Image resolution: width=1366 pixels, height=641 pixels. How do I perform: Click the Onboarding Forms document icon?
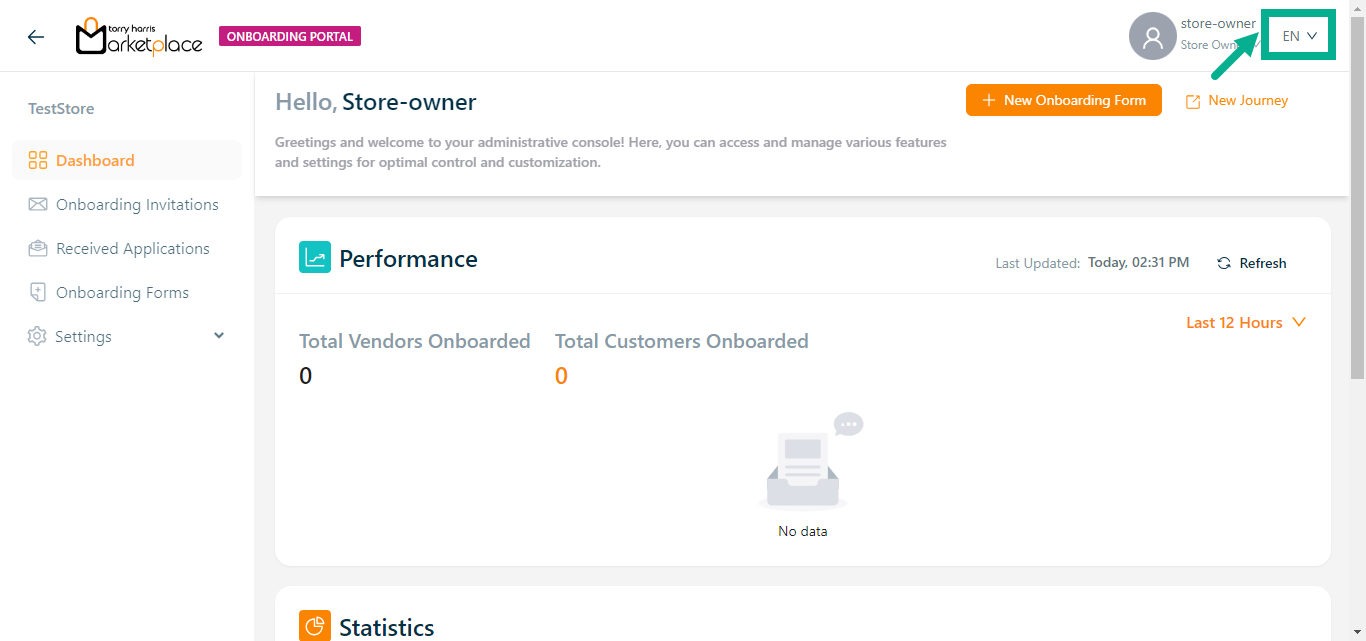point(38,293)
